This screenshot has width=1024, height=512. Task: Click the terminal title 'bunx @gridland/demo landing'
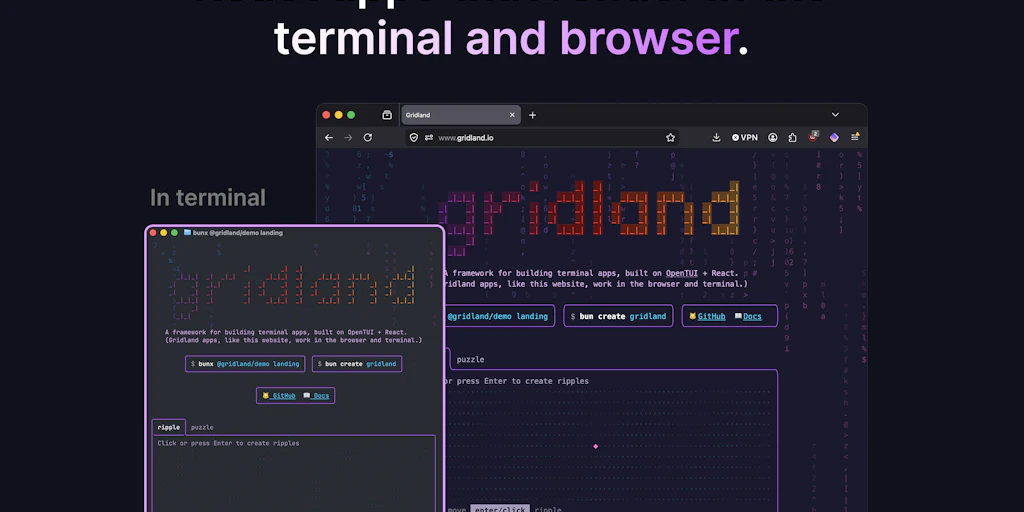point(238,232)
